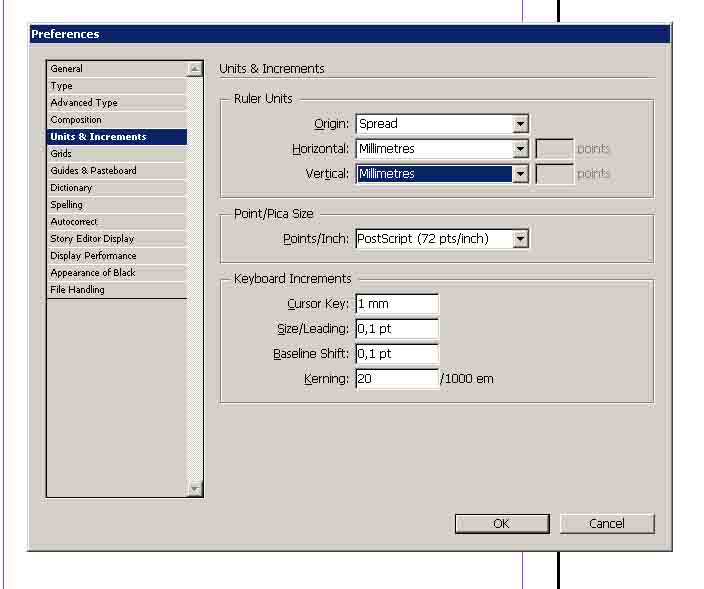Image resolution: width=704 pixels, height=589 pixels.
Task: Click category list scroll-down arrow
Action: [x=195, y=488]
